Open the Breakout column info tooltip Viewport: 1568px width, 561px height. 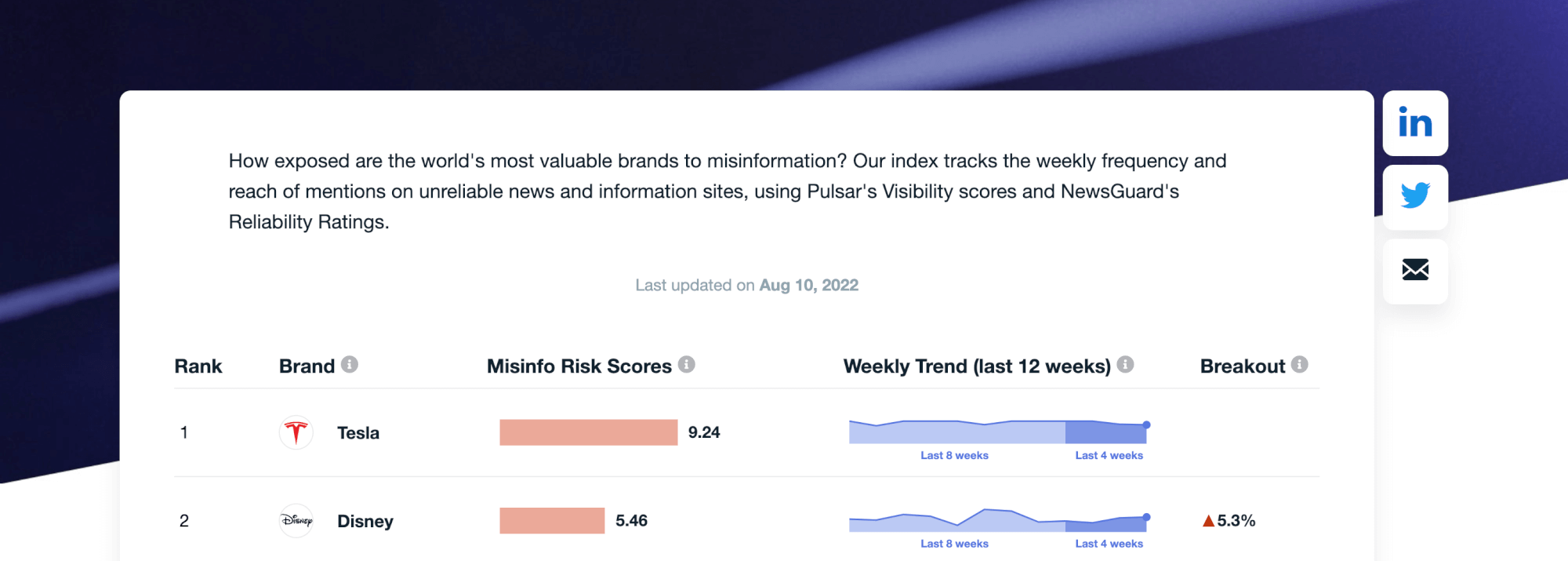1299,365
